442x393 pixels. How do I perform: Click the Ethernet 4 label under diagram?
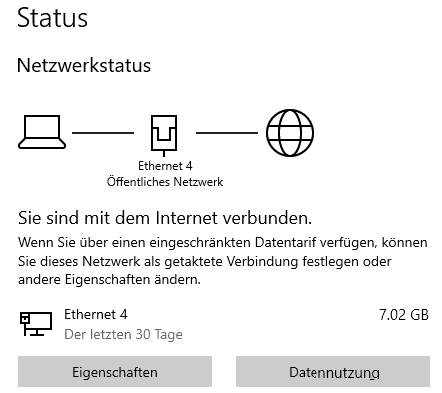[165, 166]
